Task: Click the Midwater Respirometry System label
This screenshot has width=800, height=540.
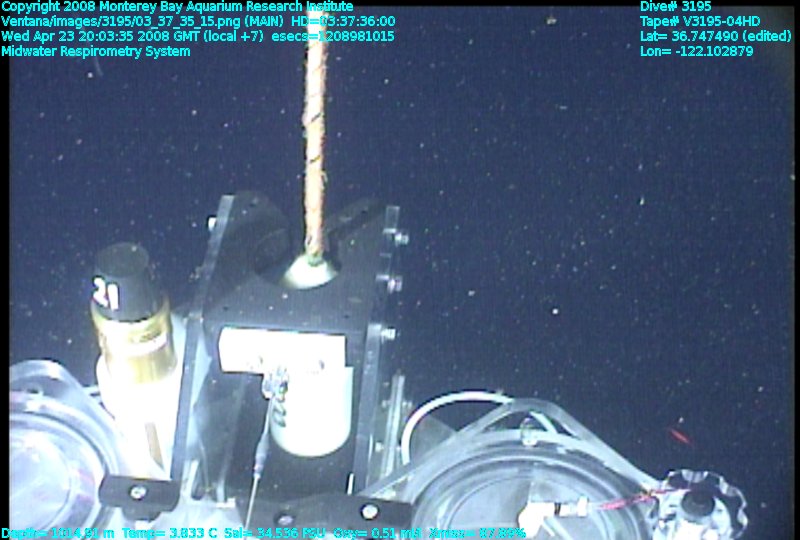Action: 96,52
